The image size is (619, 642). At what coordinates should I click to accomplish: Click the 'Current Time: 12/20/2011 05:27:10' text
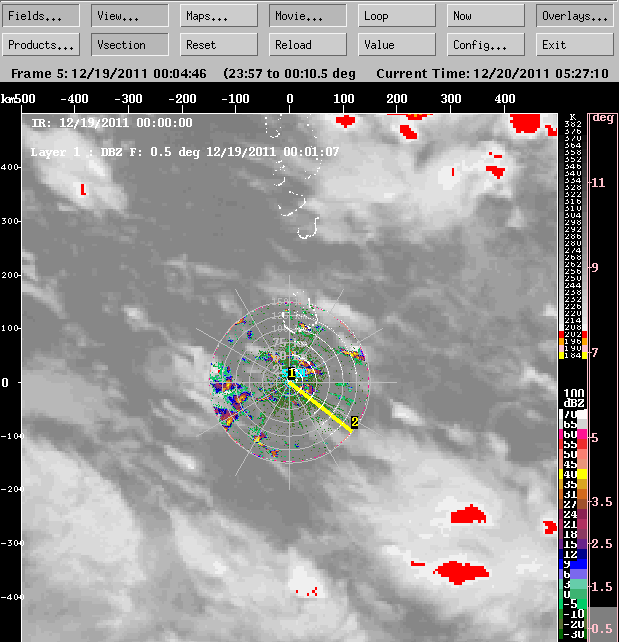point(492,74)
